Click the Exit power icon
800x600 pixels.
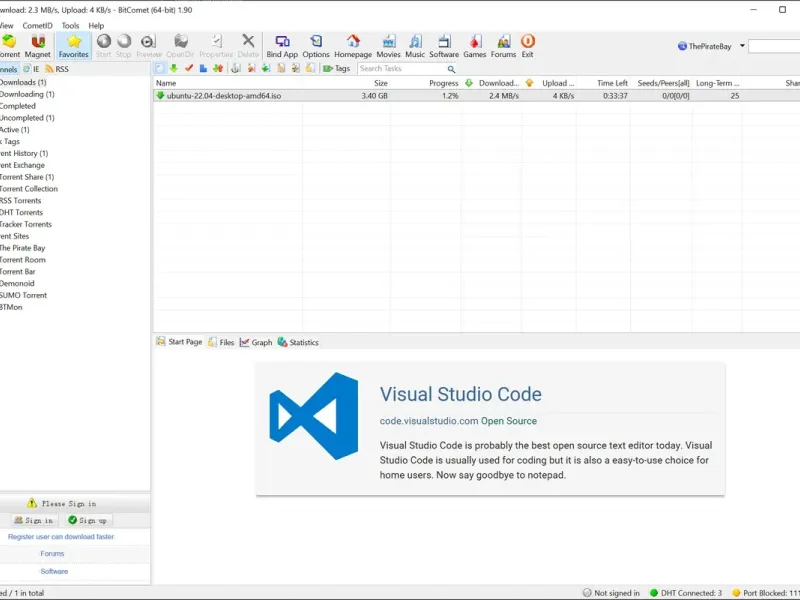point(528,46)
